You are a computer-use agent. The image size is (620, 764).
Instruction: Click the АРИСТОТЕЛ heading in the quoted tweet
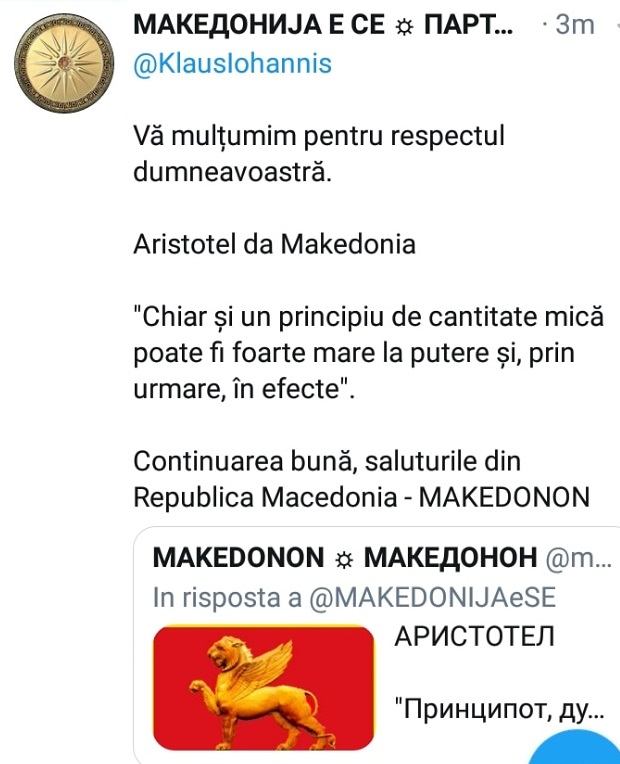click(474, 636)
